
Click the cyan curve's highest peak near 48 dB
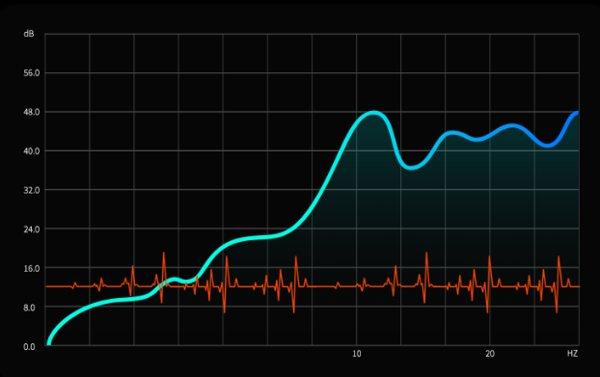(x=373, y=113)
